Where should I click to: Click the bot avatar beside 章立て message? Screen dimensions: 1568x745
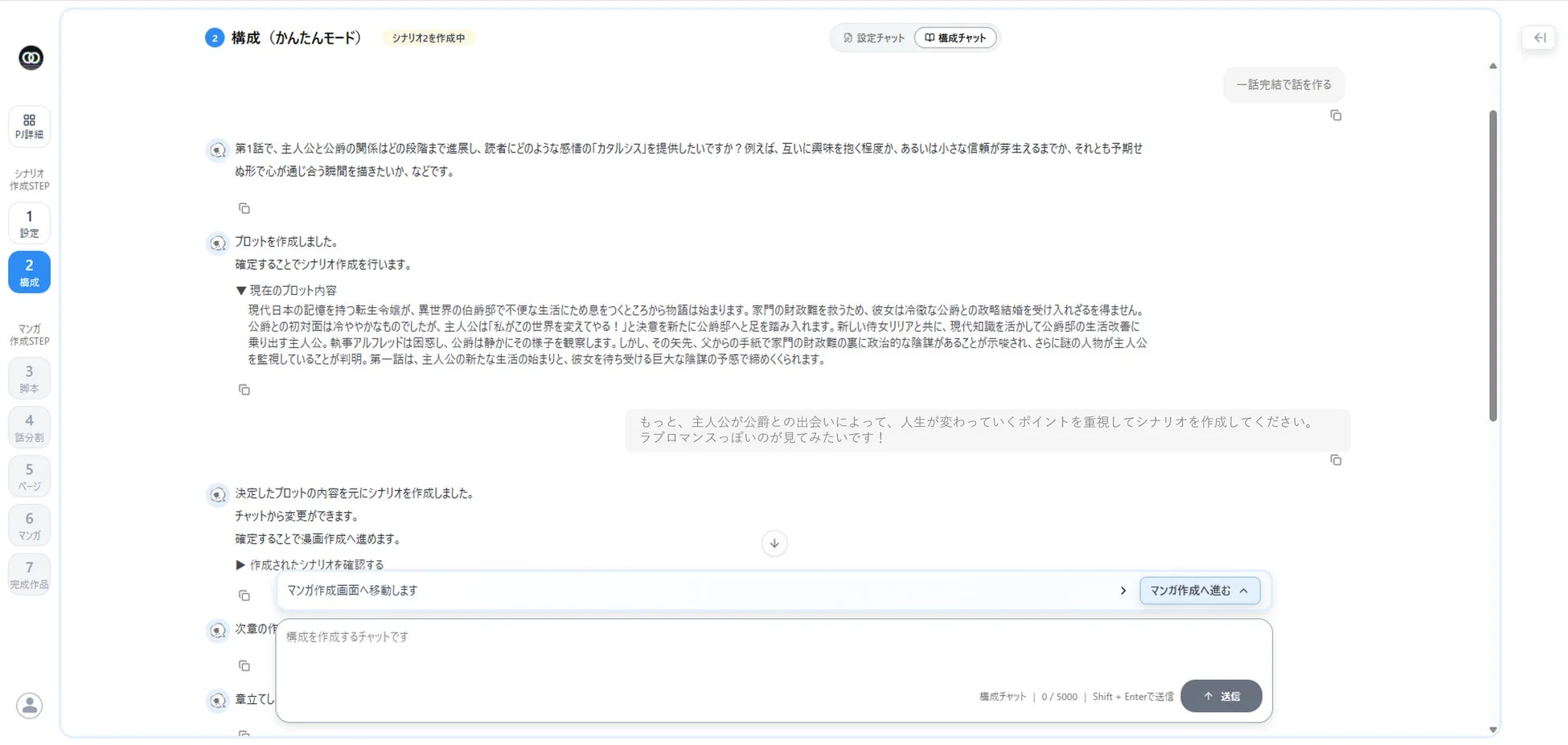(x=217, y=701)
